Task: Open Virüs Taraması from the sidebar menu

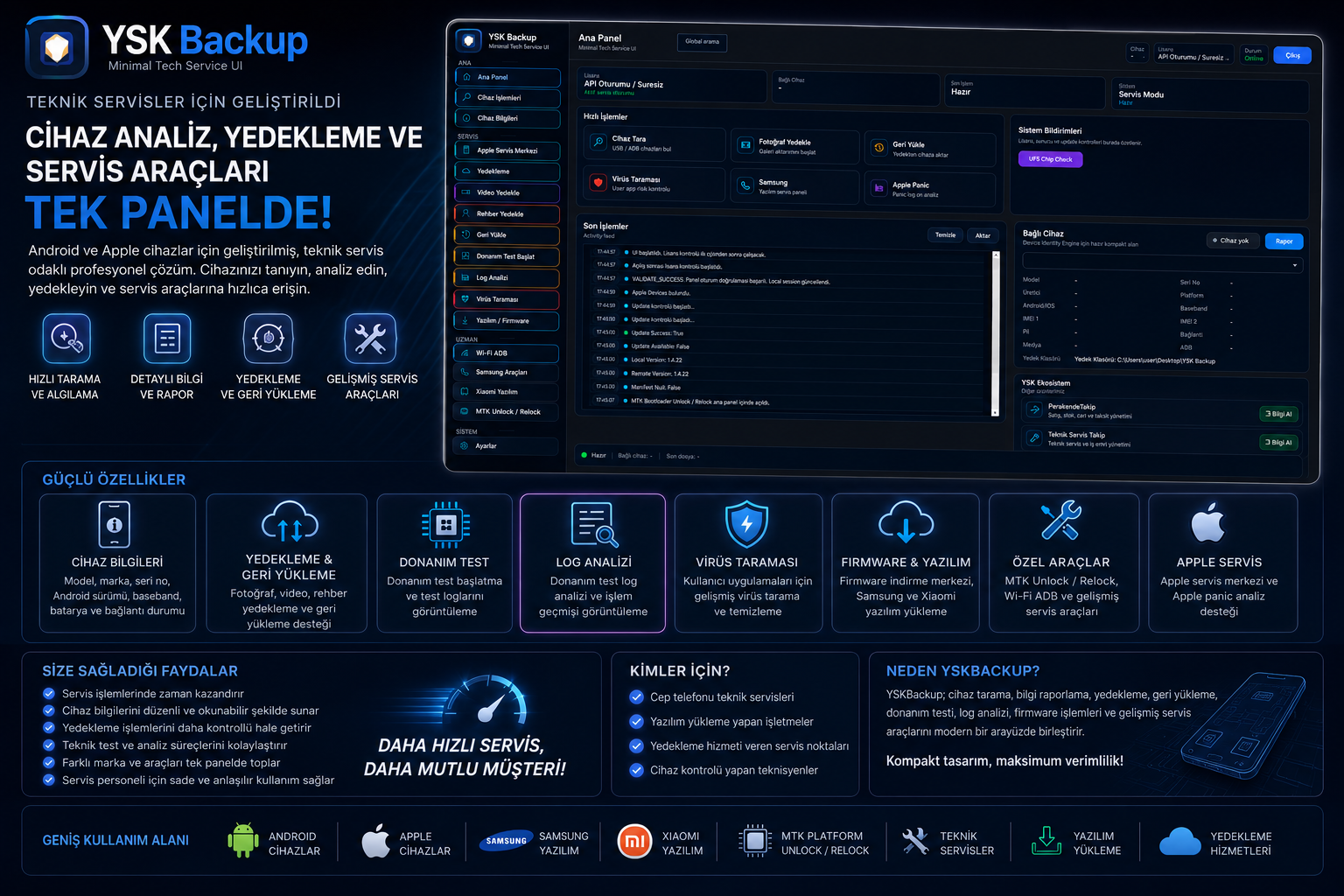Action: (x=506, y=299)
